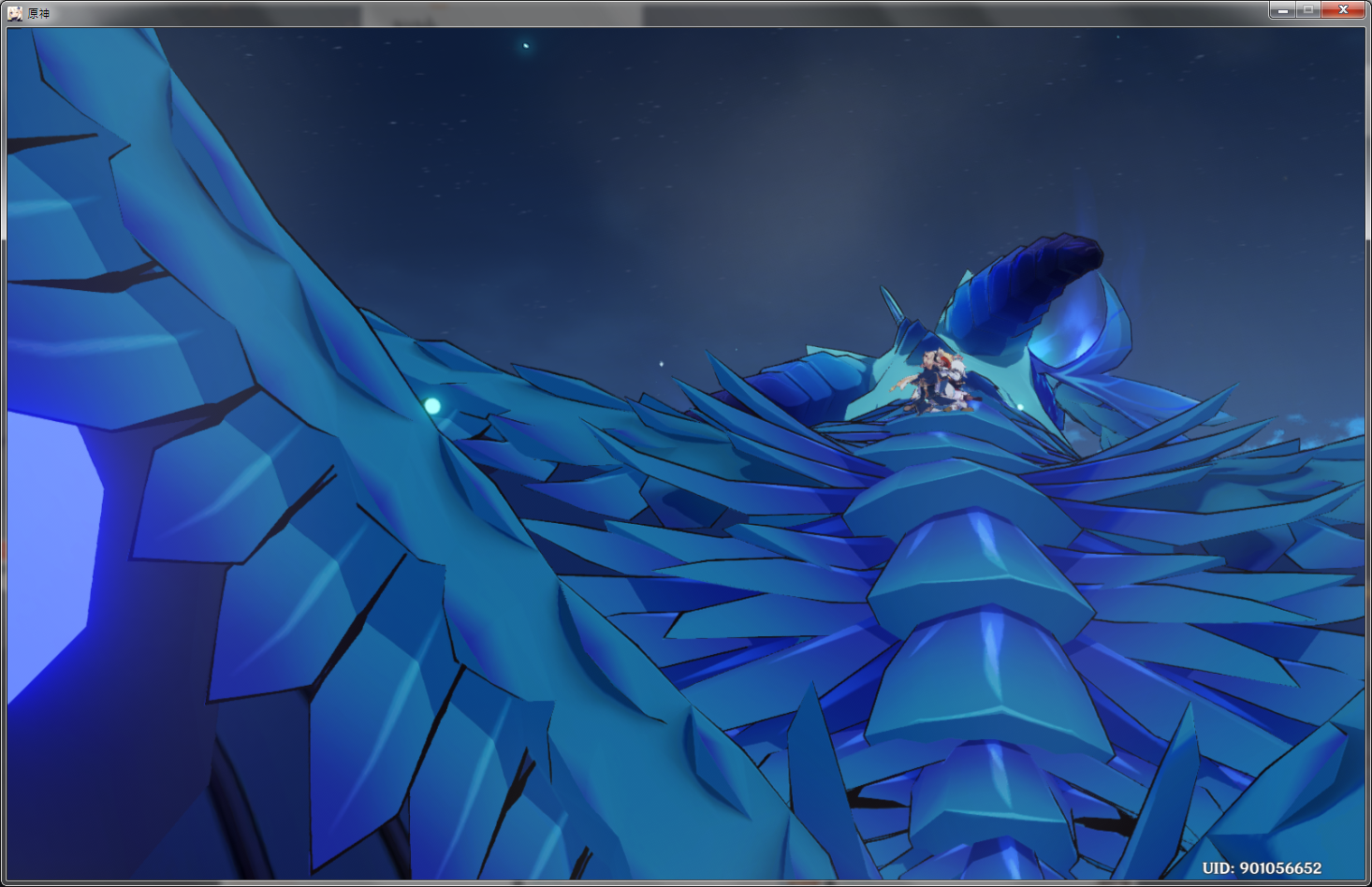Image resolution: width=1372 pixels, height=887 pixels.
Task: Click the glowing cyan orb on dragon's wing
Action: coord(432,405)
